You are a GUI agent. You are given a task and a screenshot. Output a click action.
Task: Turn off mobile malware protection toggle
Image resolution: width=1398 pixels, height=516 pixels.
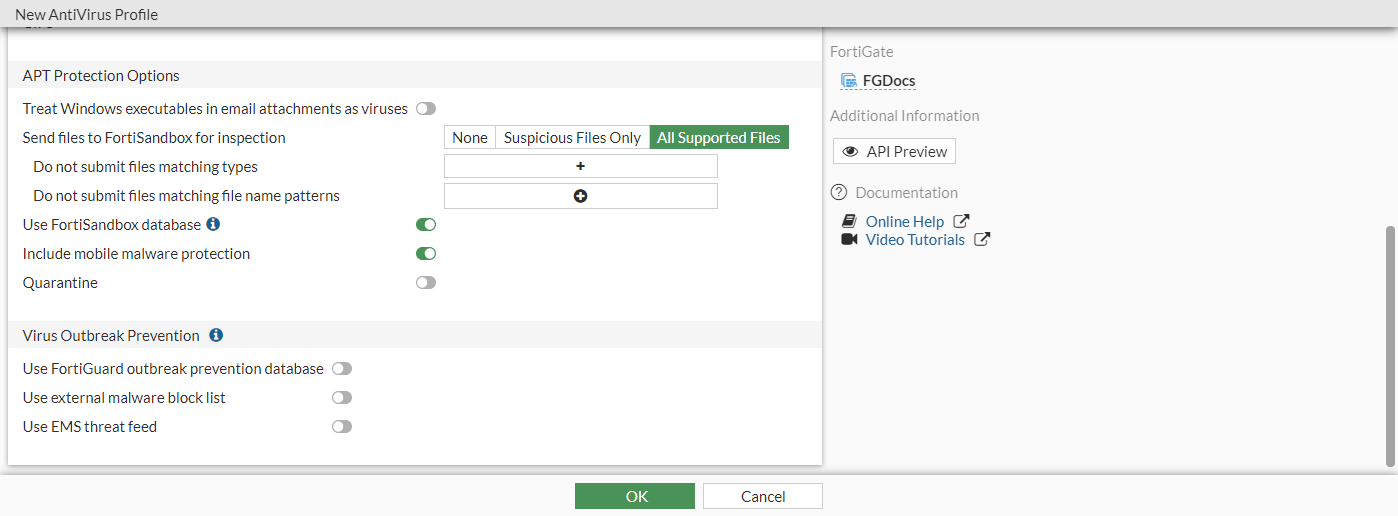[426, 254]
